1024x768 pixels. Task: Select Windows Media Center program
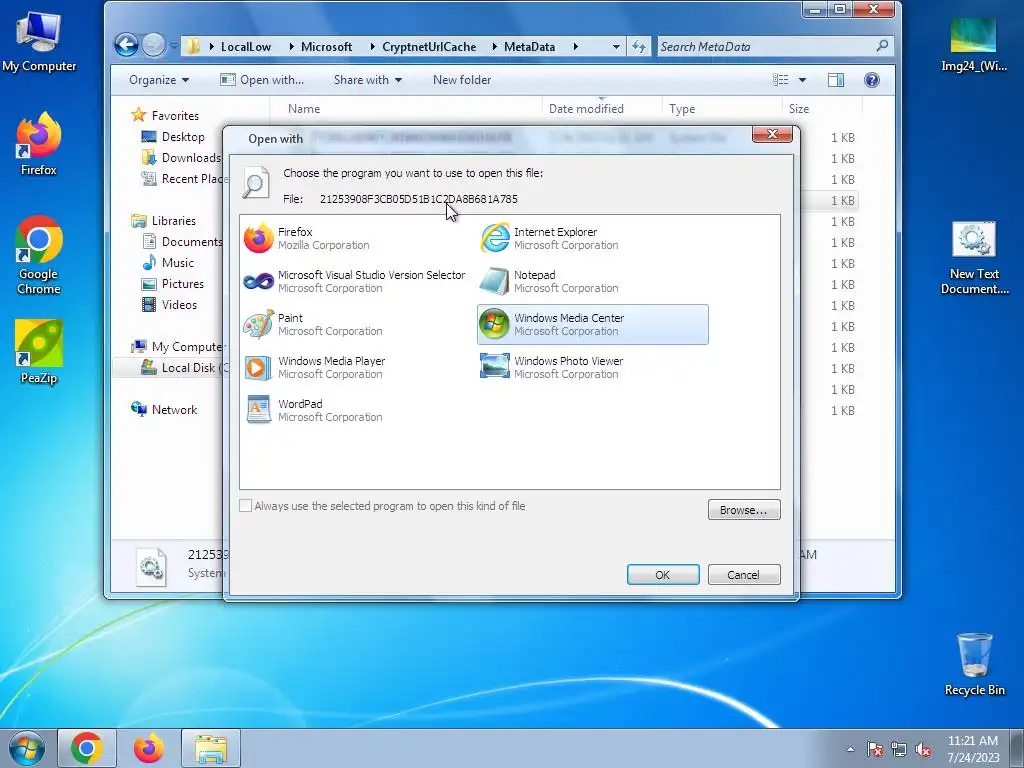592,325
